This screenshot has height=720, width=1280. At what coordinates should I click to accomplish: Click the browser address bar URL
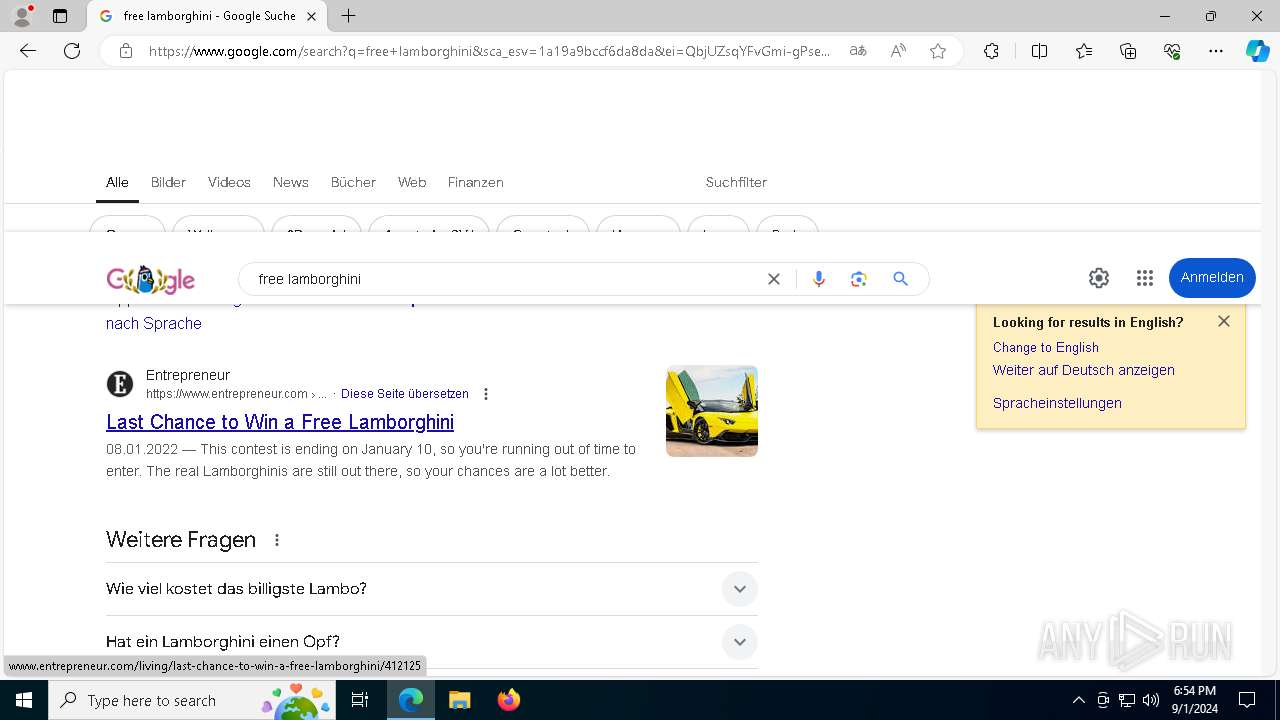[490, 51]
